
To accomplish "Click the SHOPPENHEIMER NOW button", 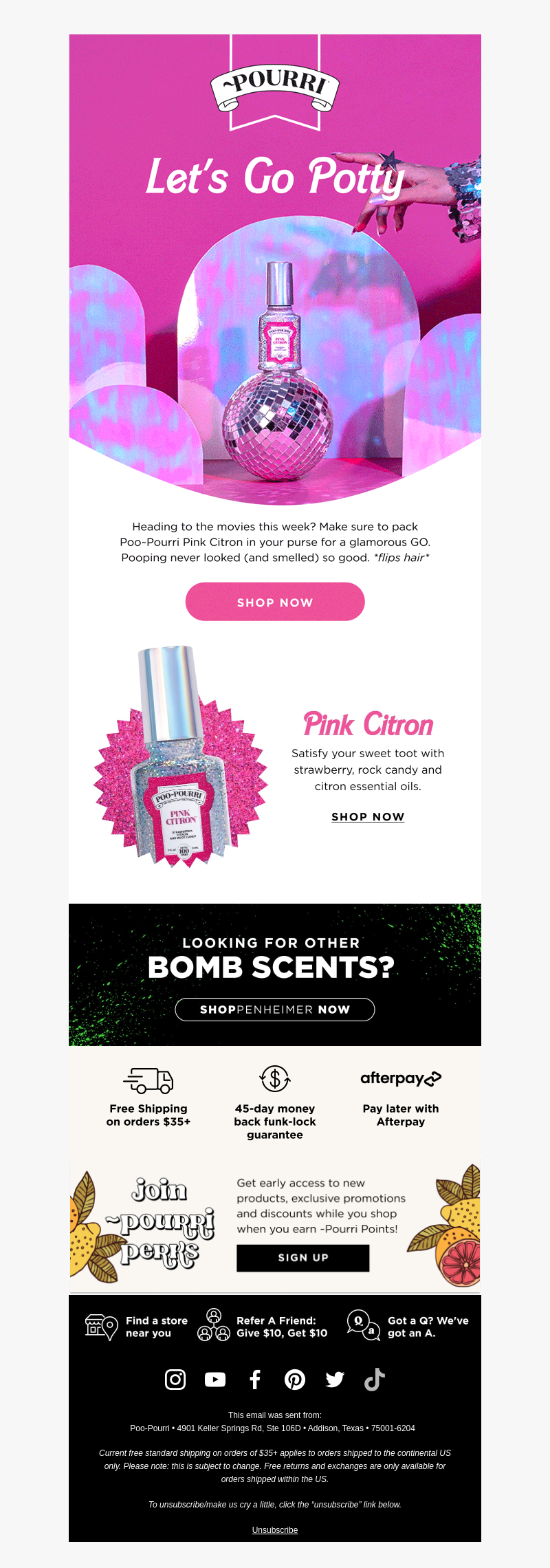I will point(275,1010).
